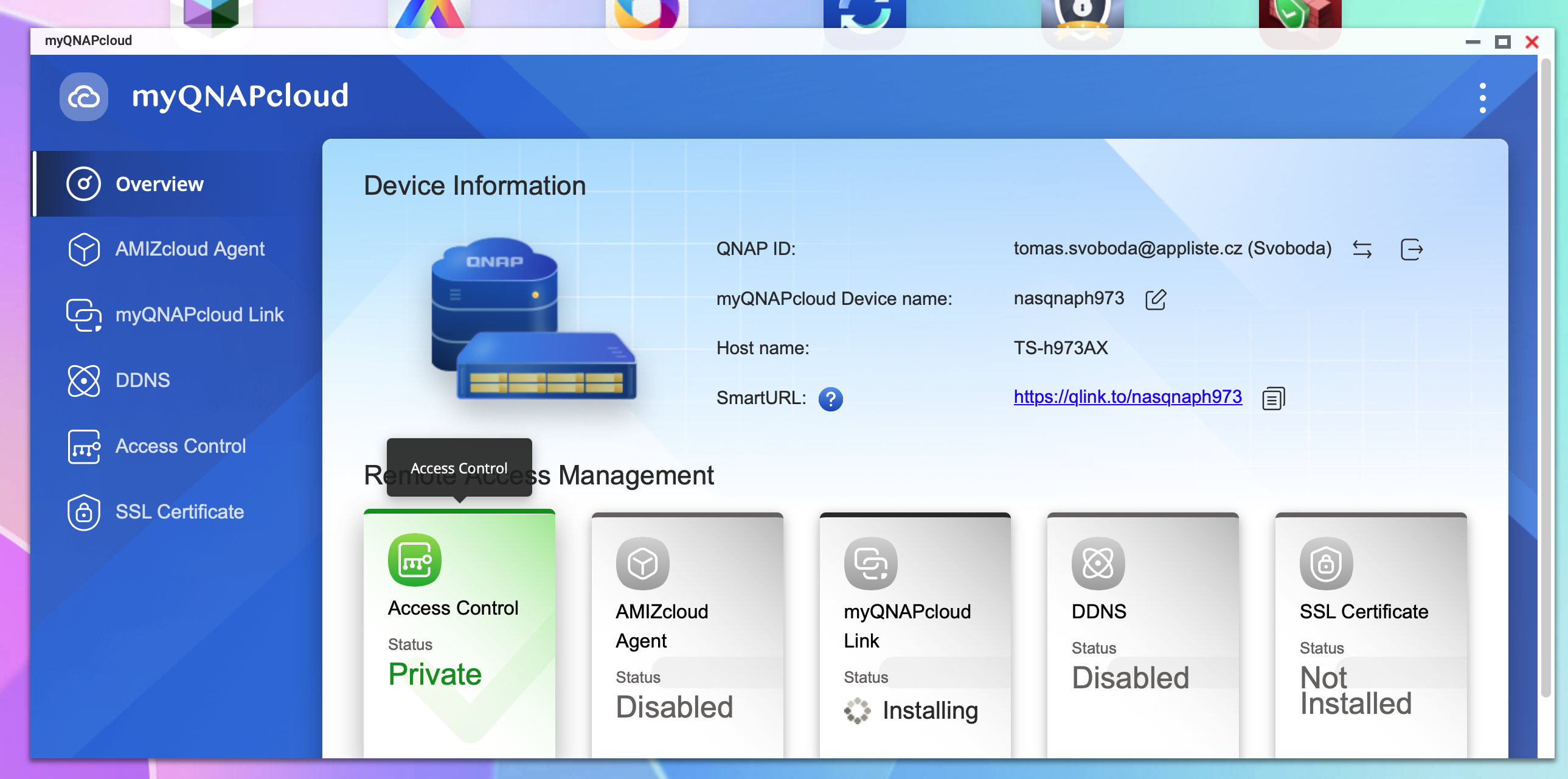The image size is (1568, 779).
Task: Click the AMIZcloud Agent card icon
Action: (x=642, y=564)
